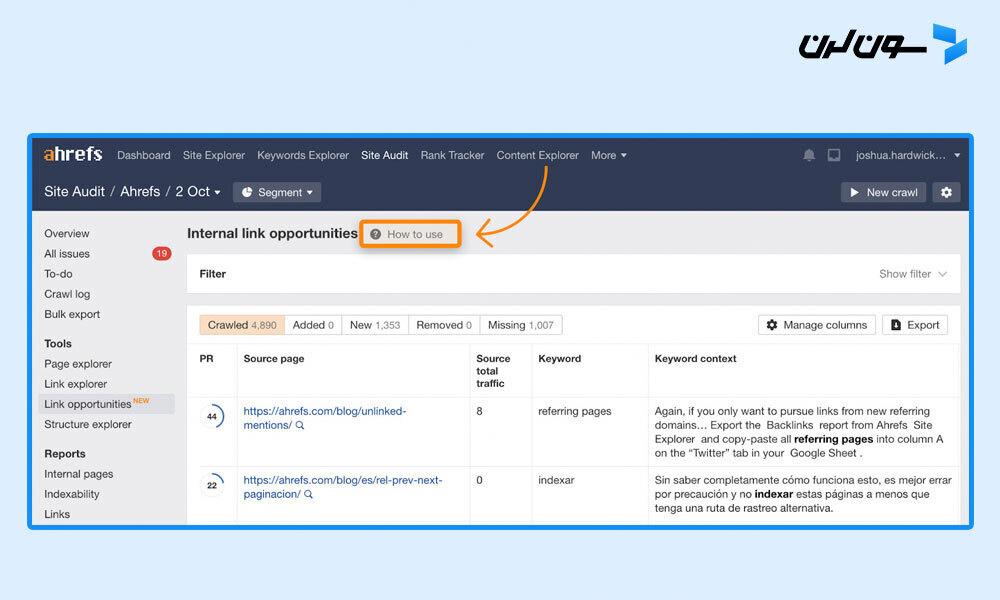Open the tablet/help icon beside the bell
The width and height of the screenshot is (1000, 600).
click(x=834, y=155)
